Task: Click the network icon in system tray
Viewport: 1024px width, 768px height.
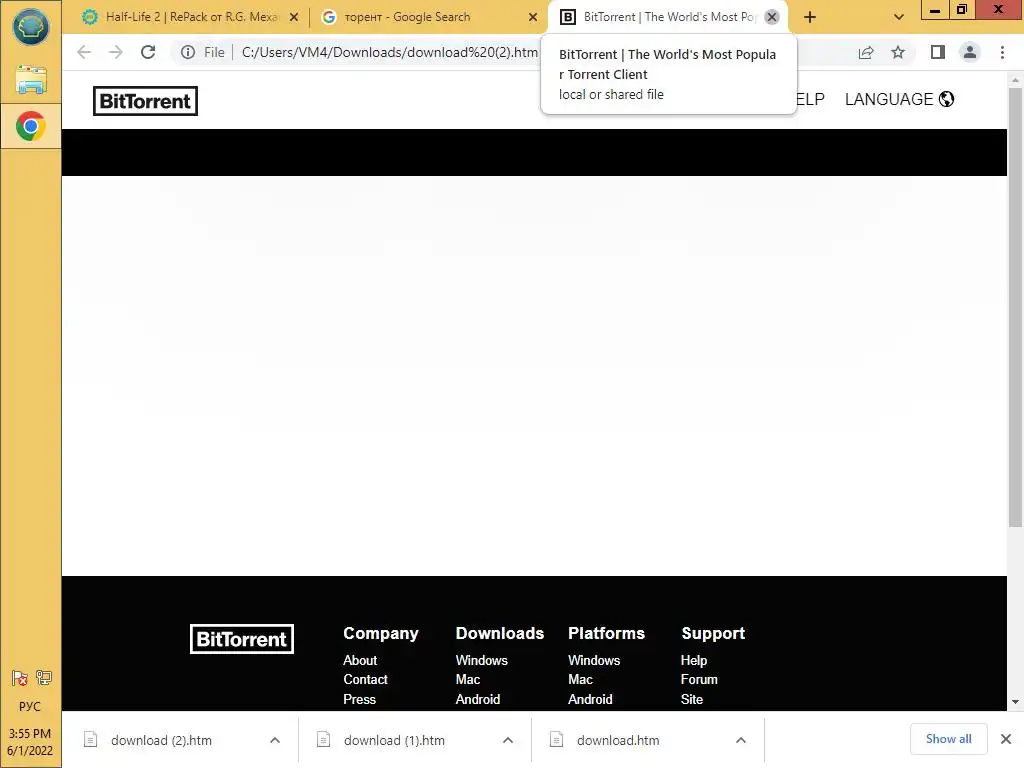Action: point(44,678)
